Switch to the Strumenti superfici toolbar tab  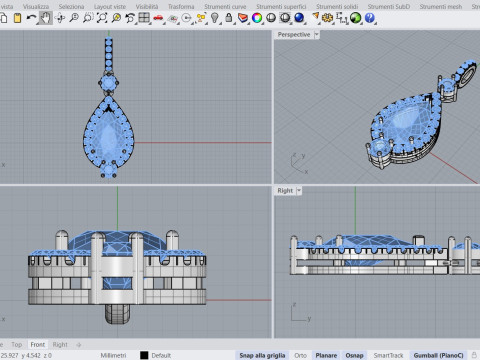click(x=281, y=6)
